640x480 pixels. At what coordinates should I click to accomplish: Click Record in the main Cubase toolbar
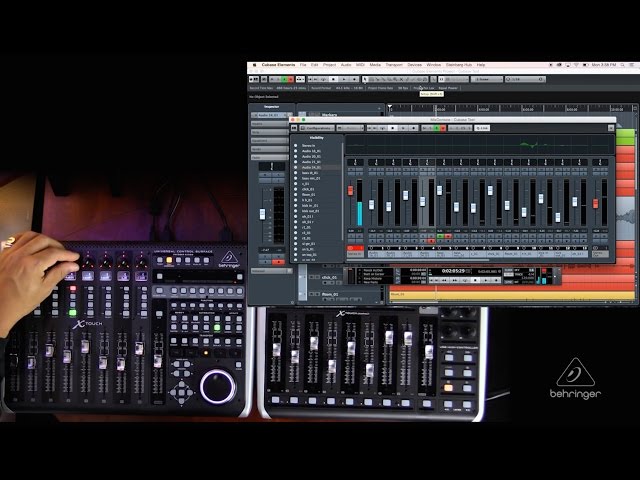pos(354,79)
